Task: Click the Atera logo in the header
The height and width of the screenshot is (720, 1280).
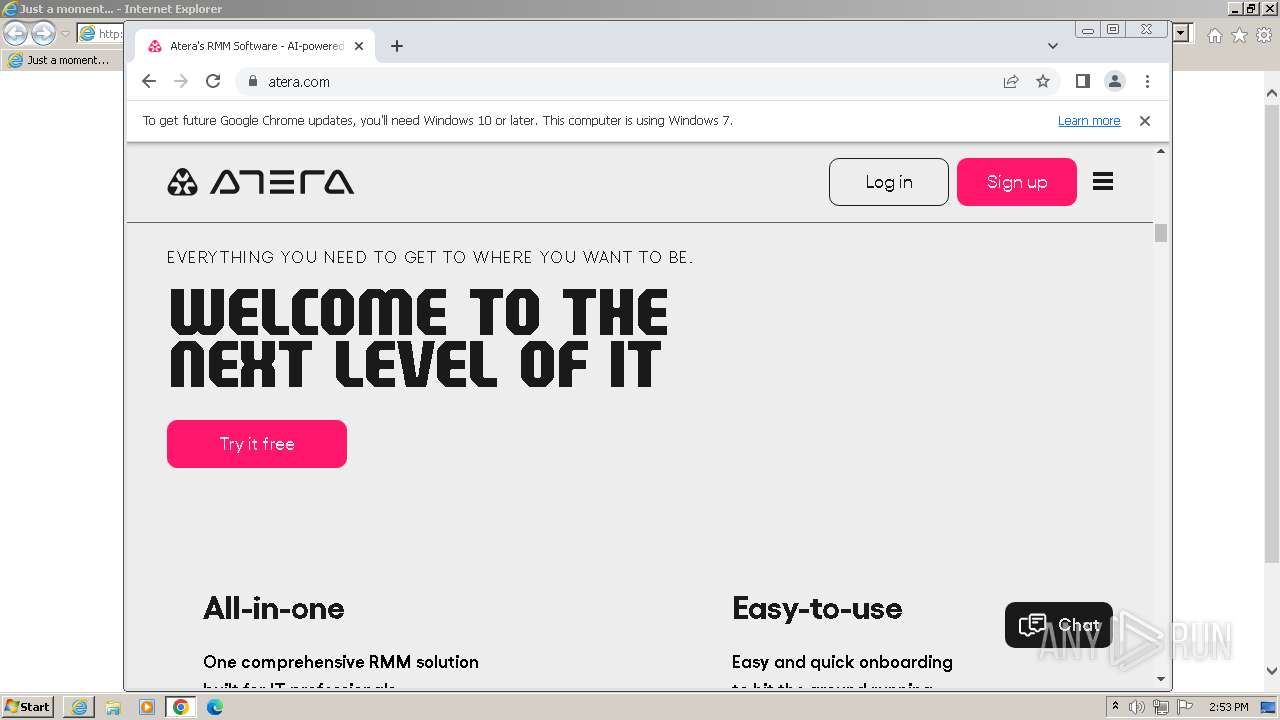Action: coord(260,182)
